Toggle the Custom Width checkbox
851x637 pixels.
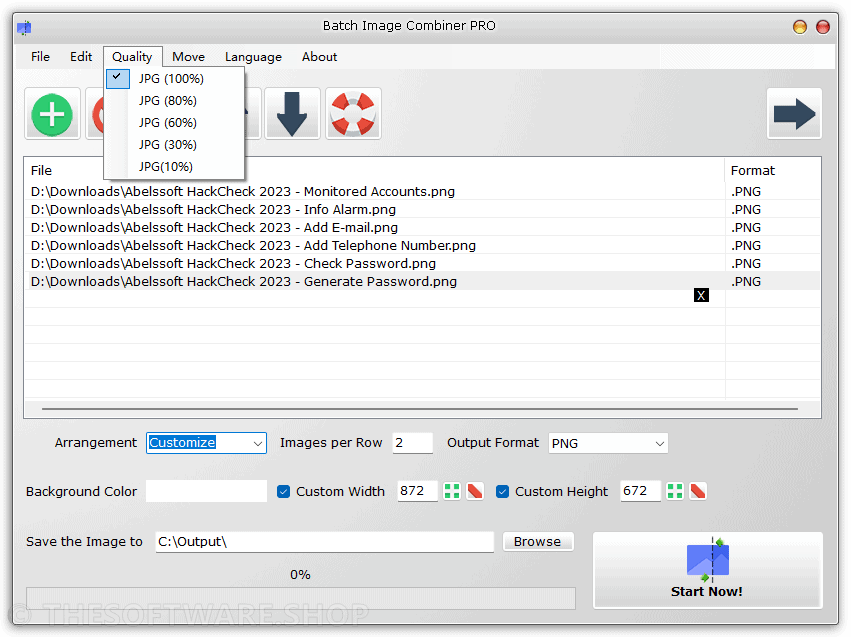[283, 492]
